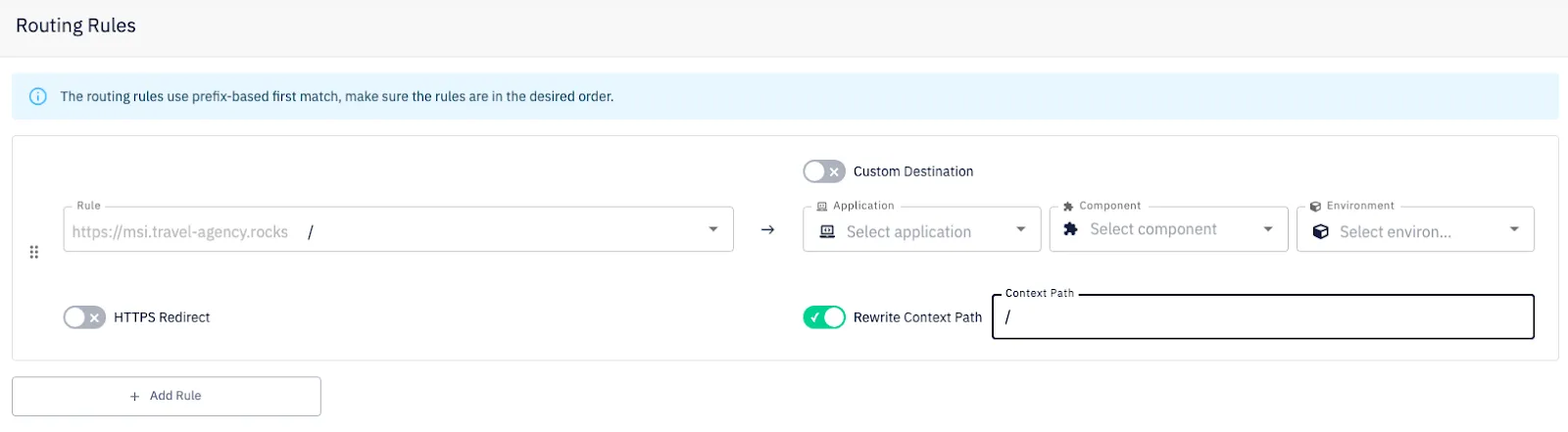Click the puzzle piece icon in Select component
Image resolution: width=1568 pixels, height=432 pixels.
point(1070,229)
